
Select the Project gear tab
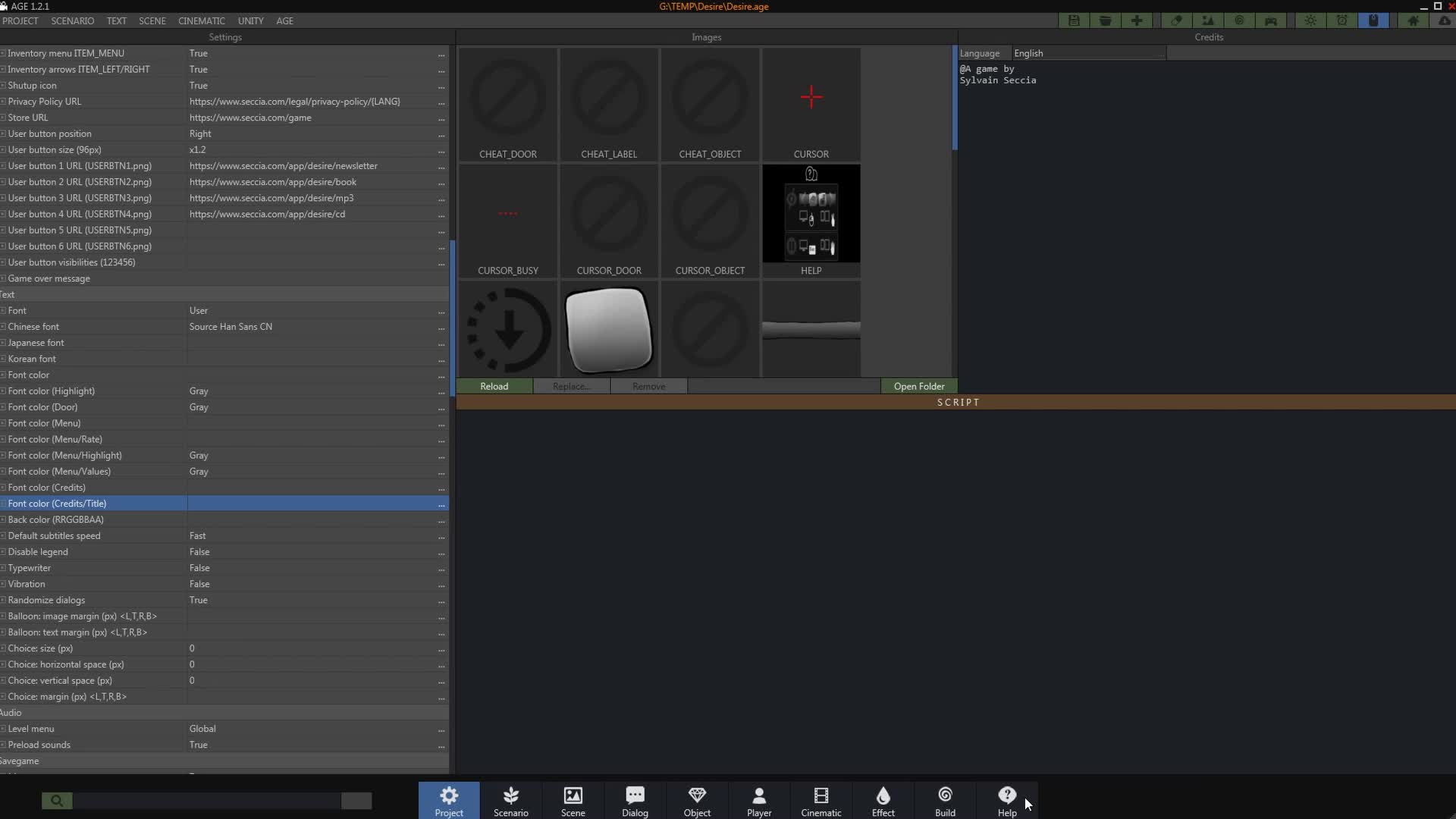coord(449,801)
